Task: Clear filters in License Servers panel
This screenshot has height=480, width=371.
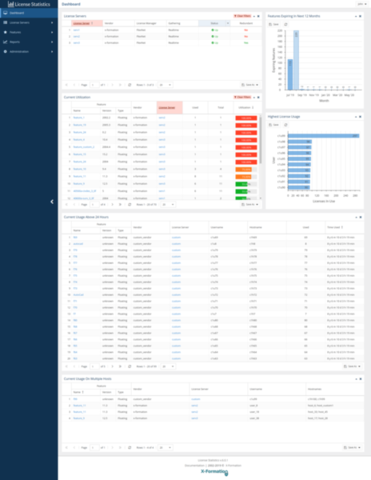Action: click(x=242, y=16)
